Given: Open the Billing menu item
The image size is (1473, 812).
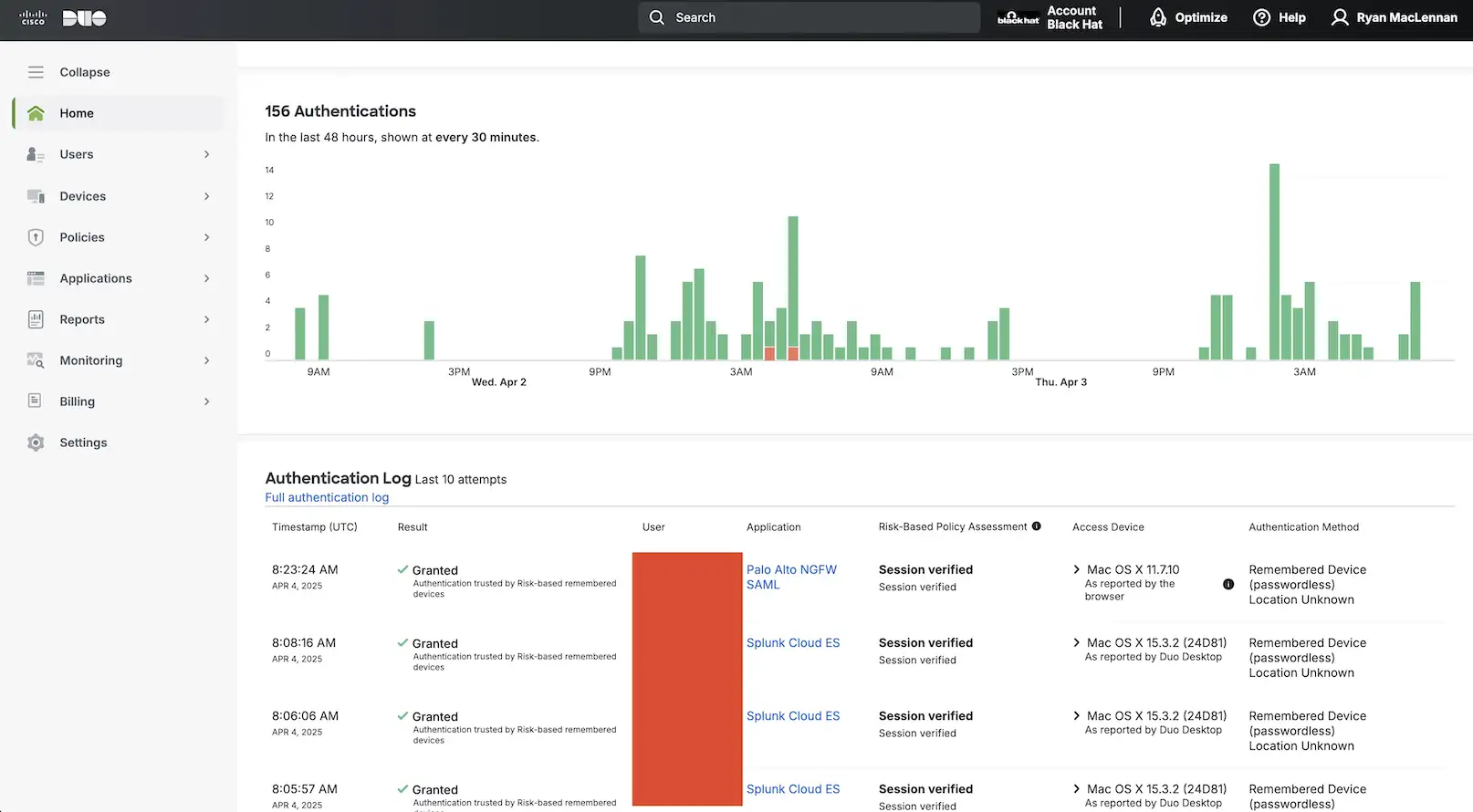Looking at the screenshot, I should click(78, 401).
